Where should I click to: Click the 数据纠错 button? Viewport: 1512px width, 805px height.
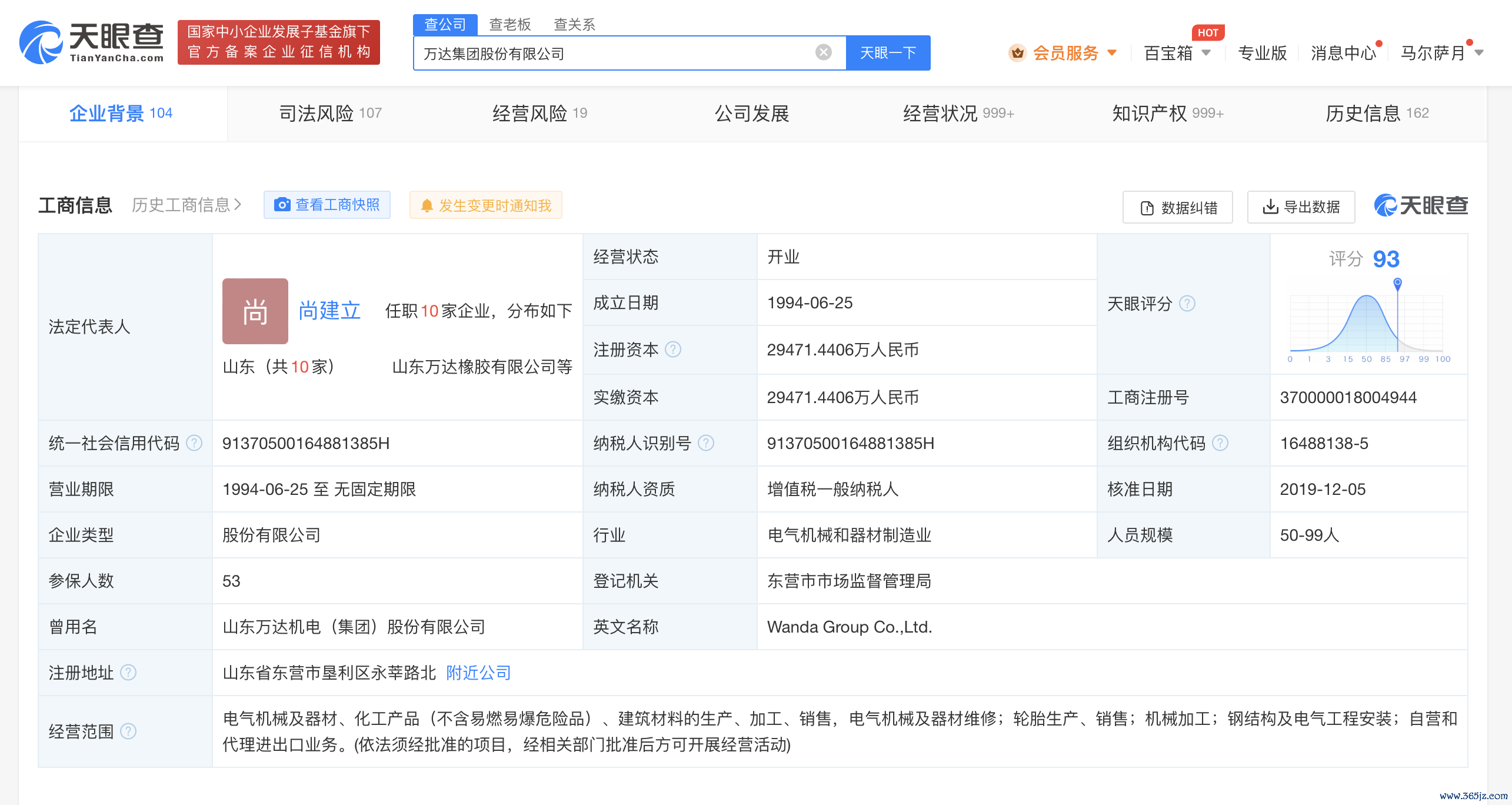(x=1178, y=207)
